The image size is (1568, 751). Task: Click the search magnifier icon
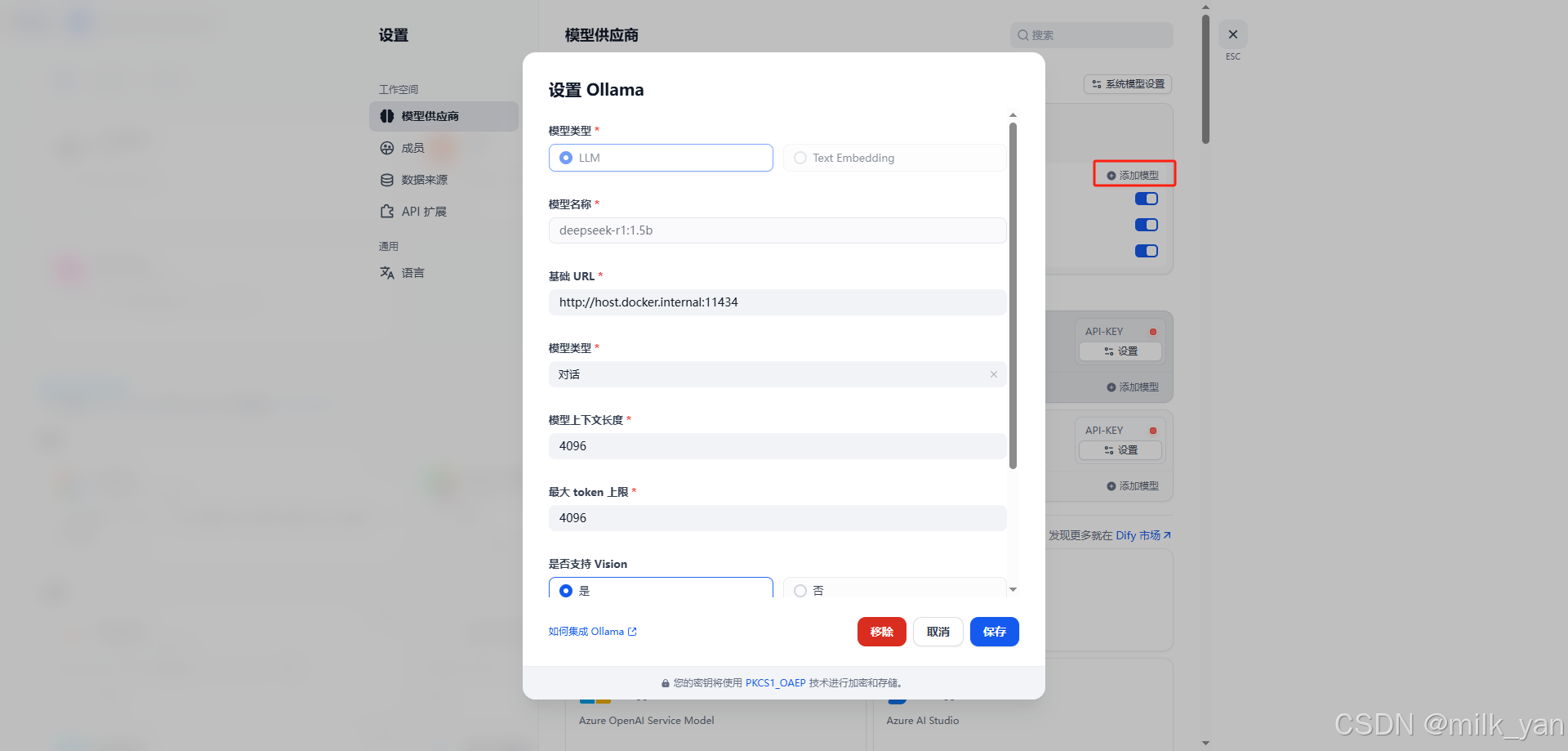coord(1022,35)
